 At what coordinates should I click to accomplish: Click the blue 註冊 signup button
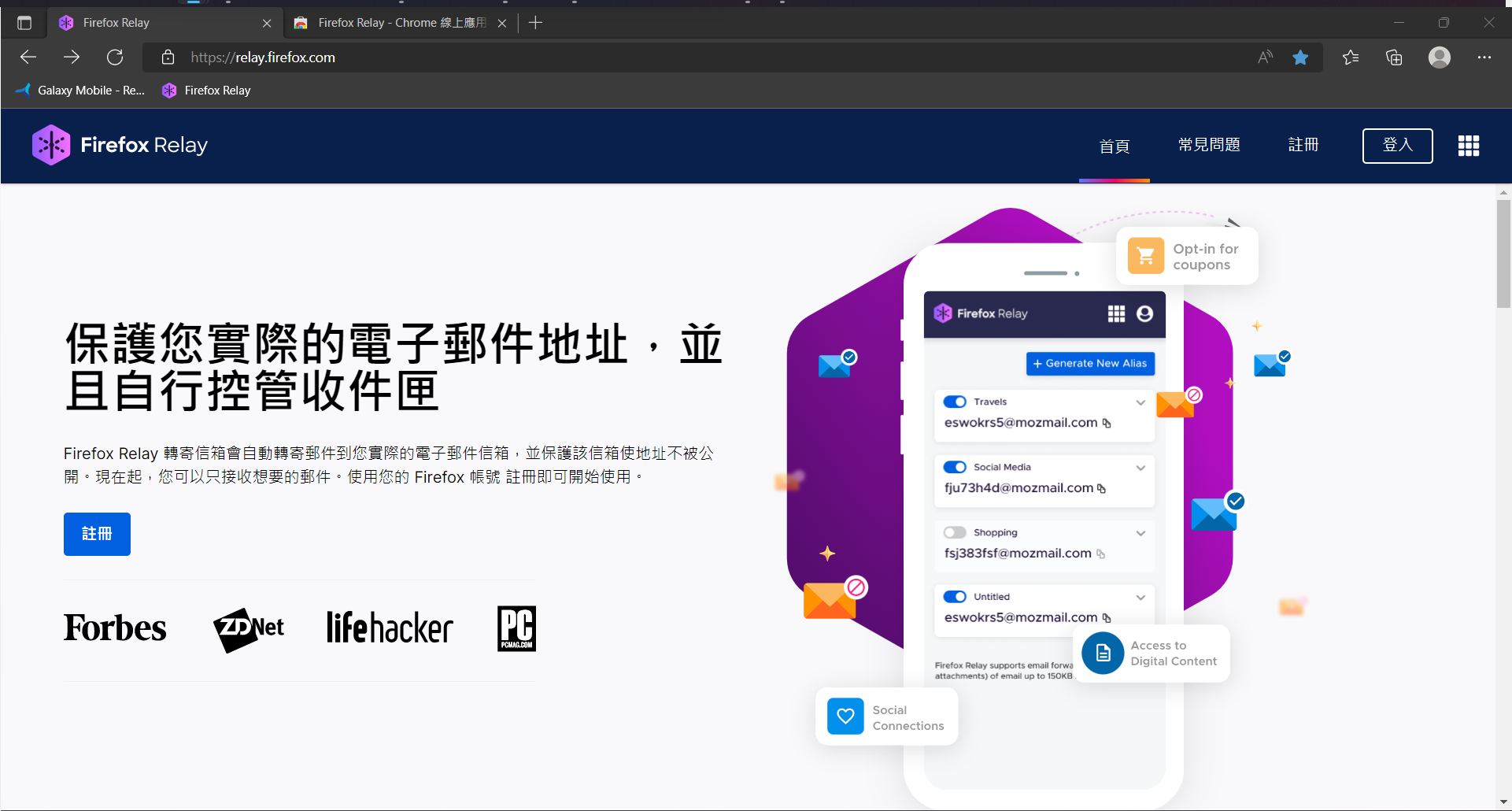97,534
